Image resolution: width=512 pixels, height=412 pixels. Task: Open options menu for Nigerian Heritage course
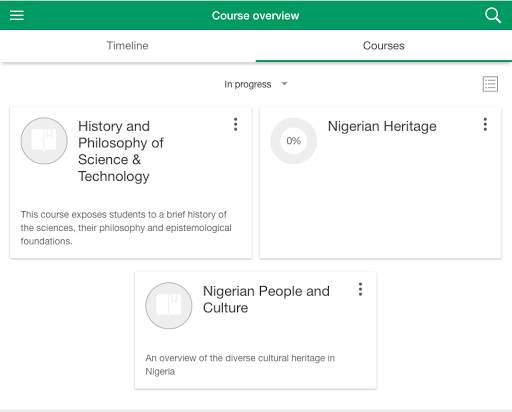[485, 124]
